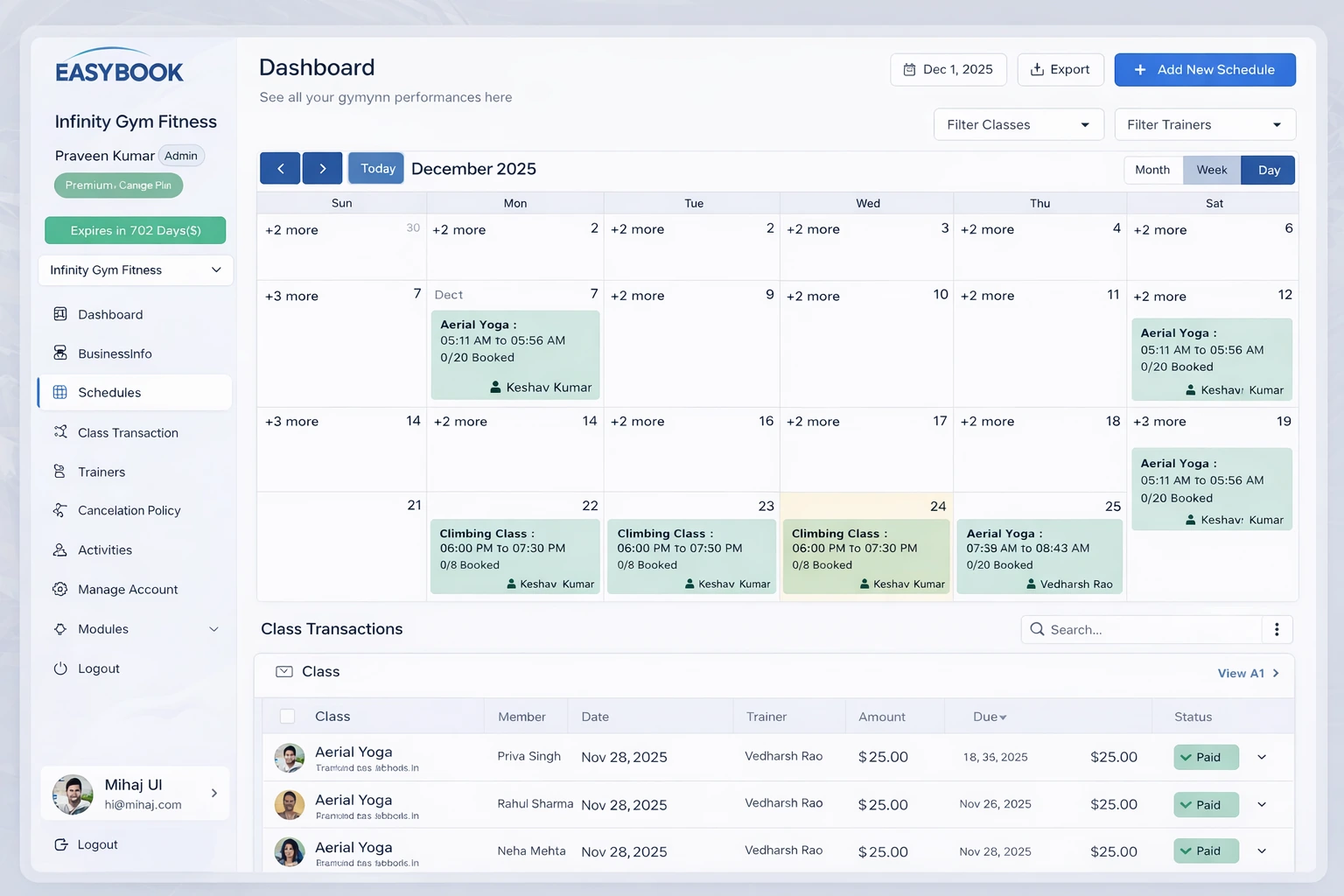Go to previous month with left arrow
Viewport: 1344px width, 896px height.
point(280,169)
